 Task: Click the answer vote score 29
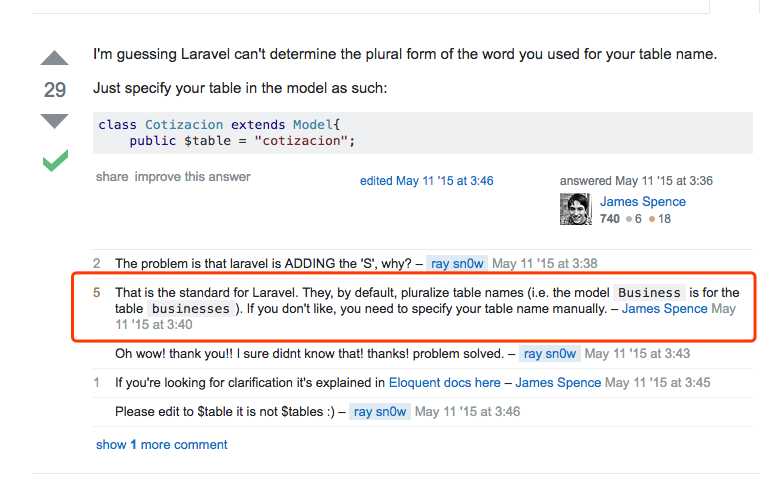pyautogui.click(x=55, y=90)
